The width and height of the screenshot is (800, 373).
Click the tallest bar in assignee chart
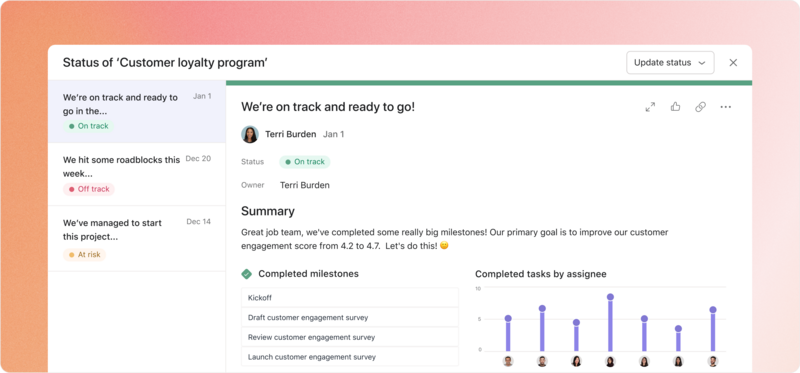point(610,324)
